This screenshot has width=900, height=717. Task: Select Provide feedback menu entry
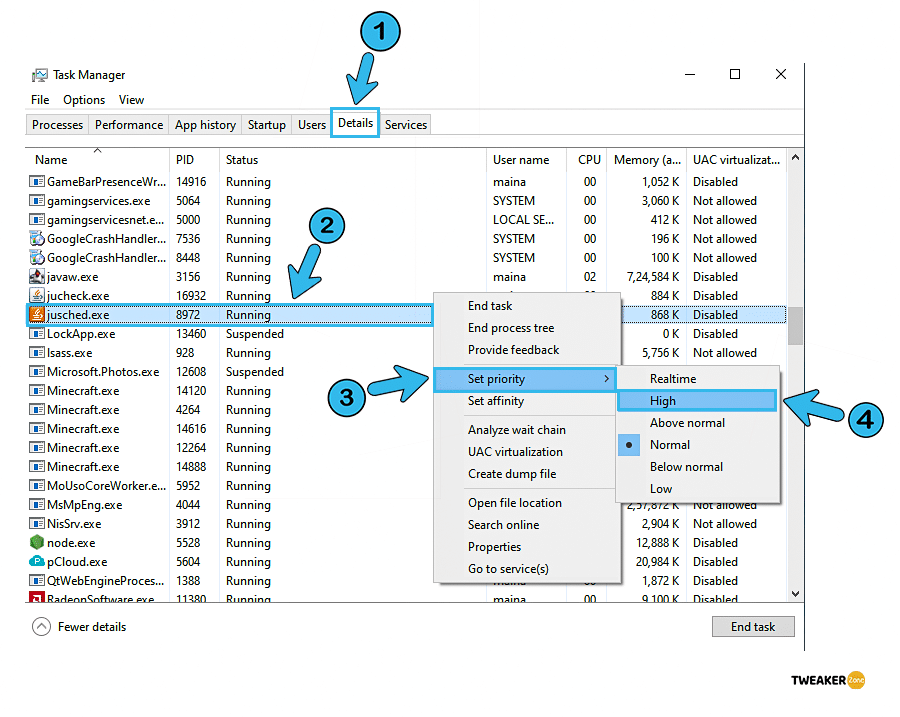click(527, 350)
